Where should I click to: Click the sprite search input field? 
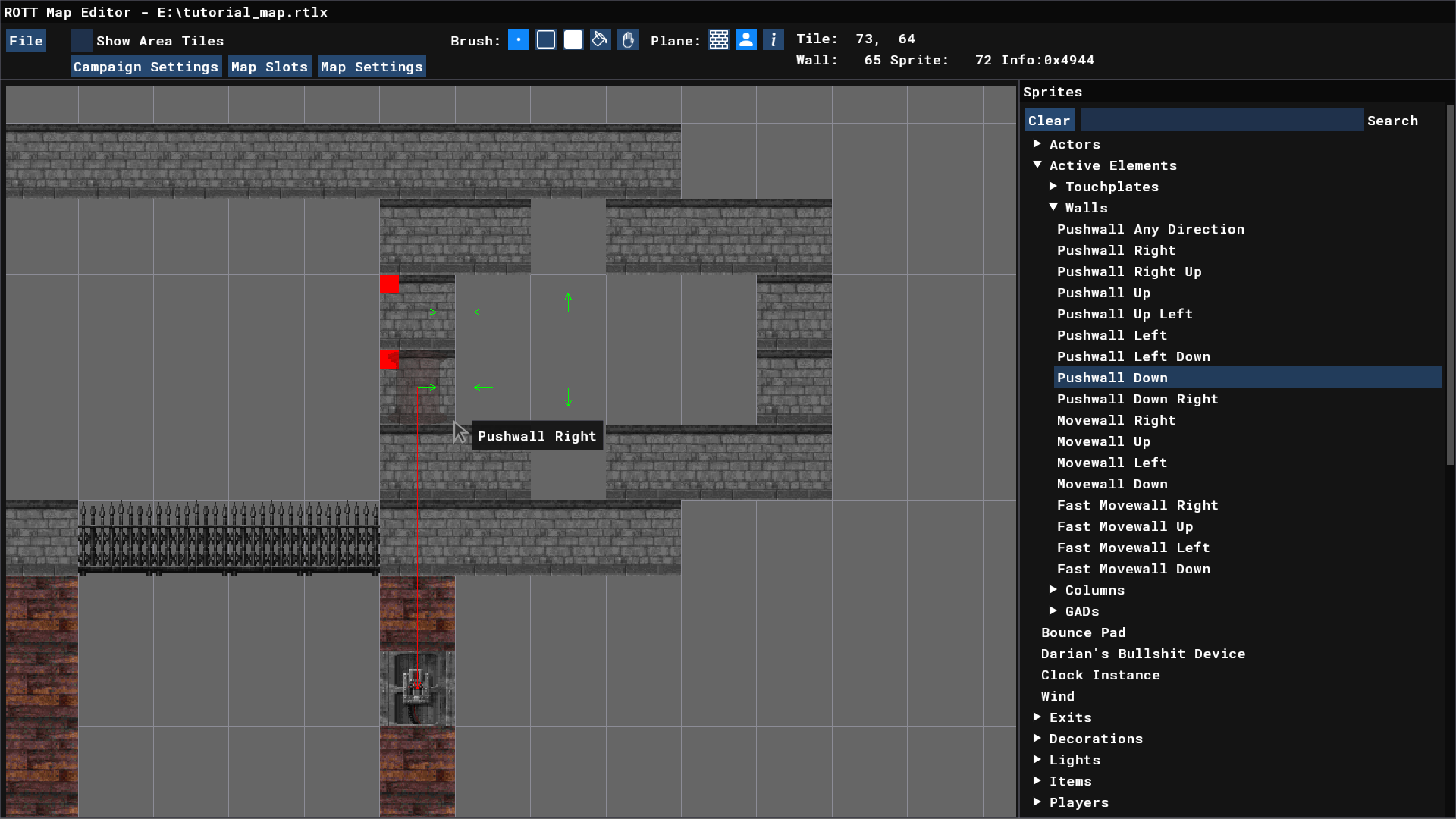coord(1221,121)
